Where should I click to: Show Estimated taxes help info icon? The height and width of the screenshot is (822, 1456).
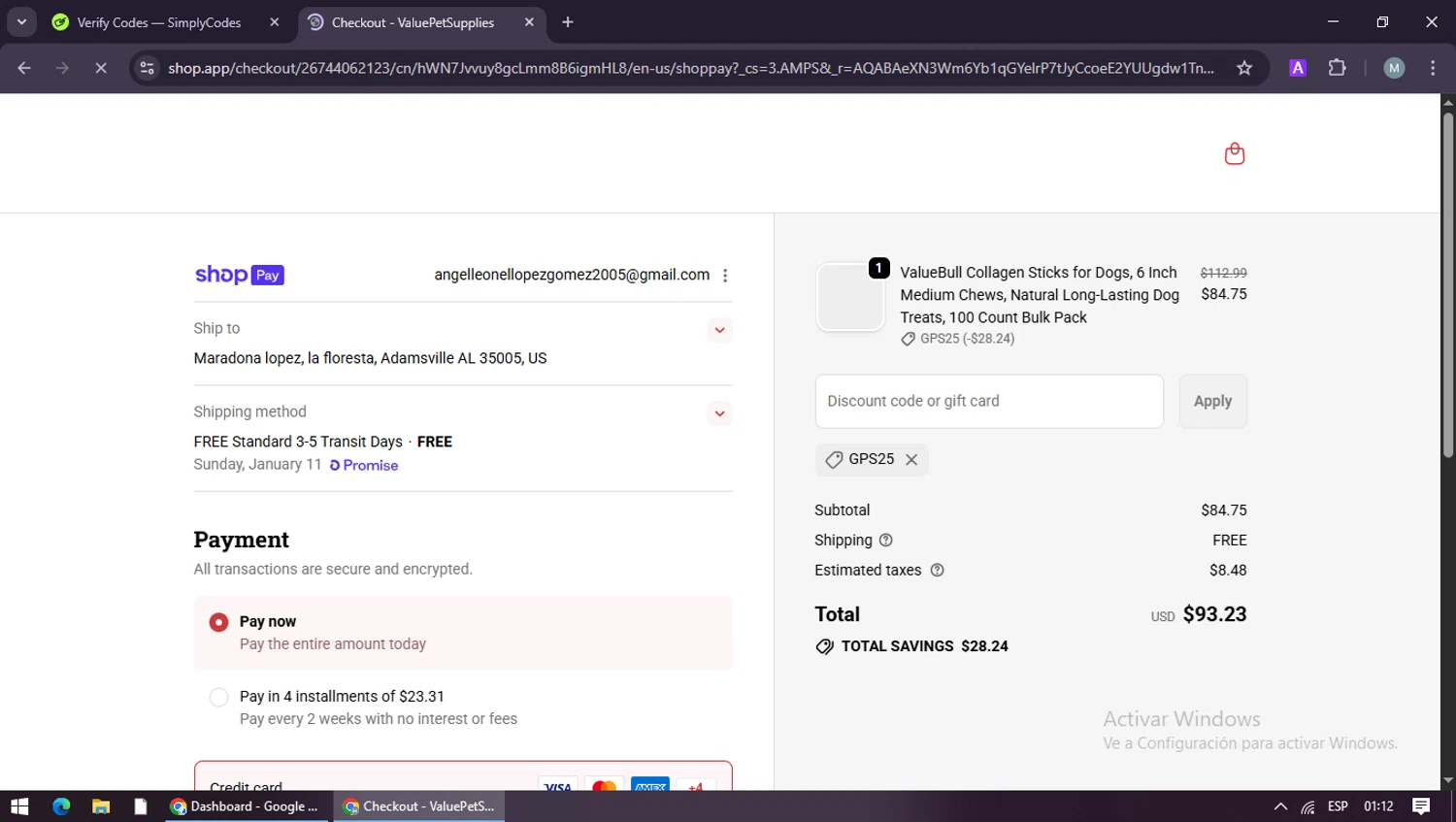937,571
